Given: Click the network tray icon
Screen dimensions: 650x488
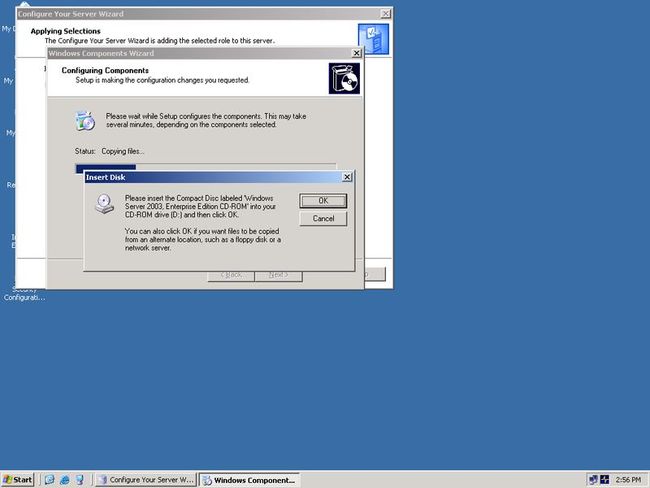Looking at the screenshot, I should coord(593,480).
